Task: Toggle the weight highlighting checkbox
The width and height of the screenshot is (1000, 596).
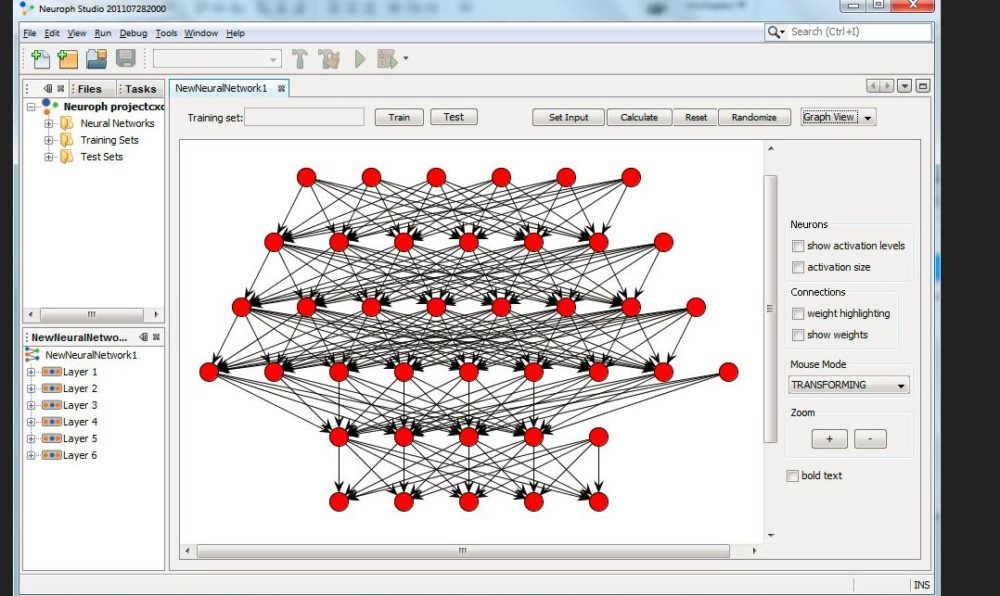Action: coord(798,314)
